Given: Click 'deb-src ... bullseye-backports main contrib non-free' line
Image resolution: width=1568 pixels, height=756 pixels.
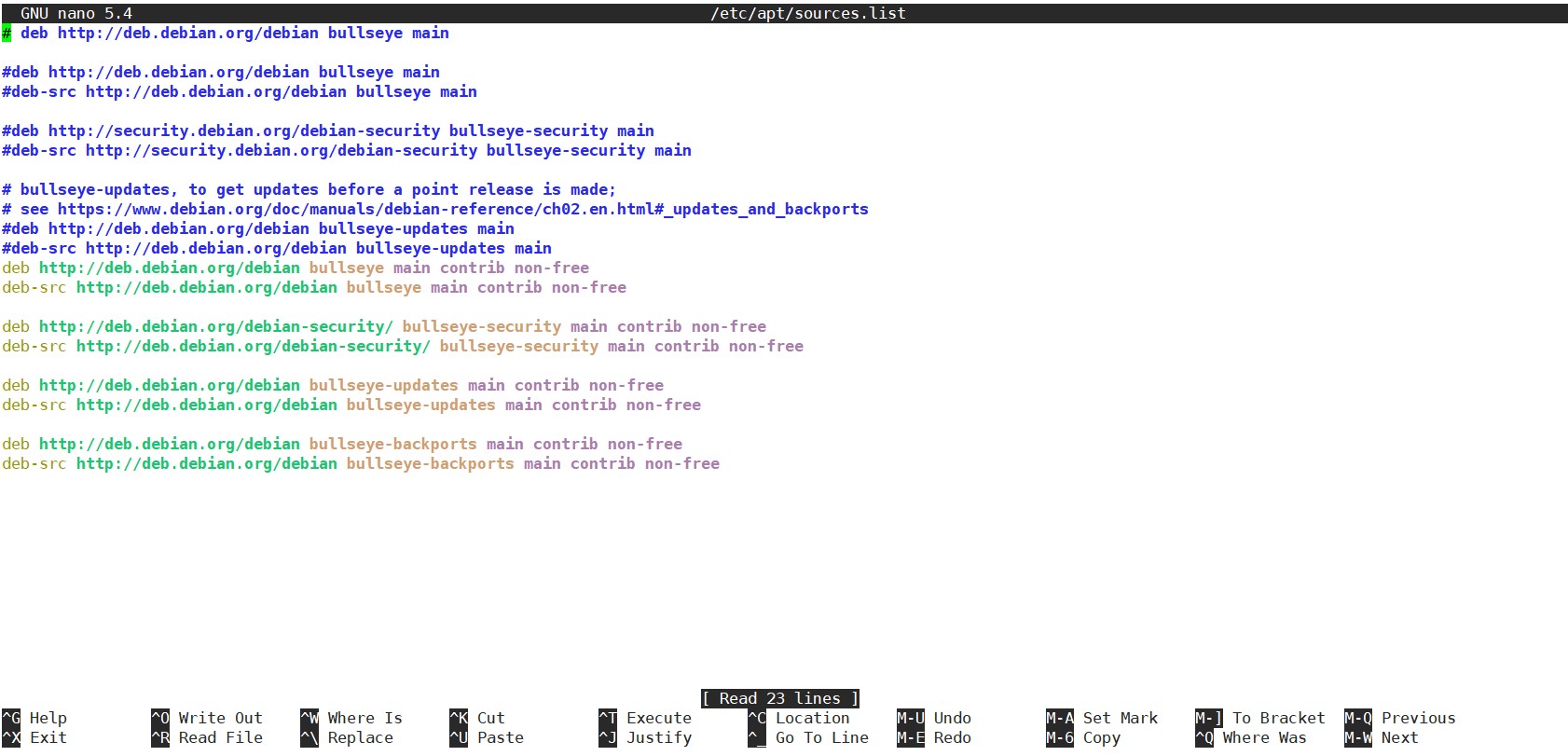Looking at the screenshot, I should point(361,463).
